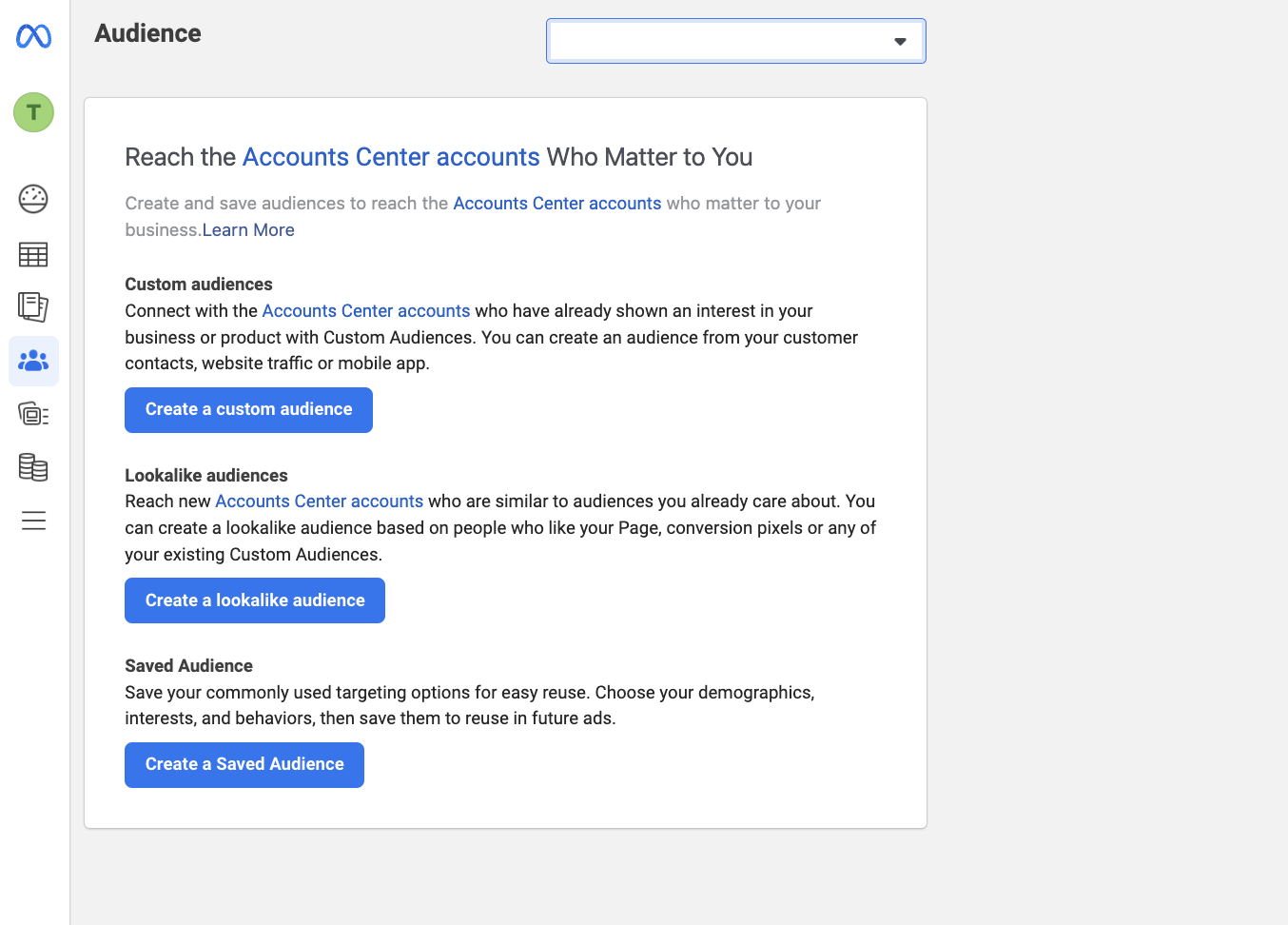Click Create a custom audience button

pyautogui.click(x=248, y=410)
